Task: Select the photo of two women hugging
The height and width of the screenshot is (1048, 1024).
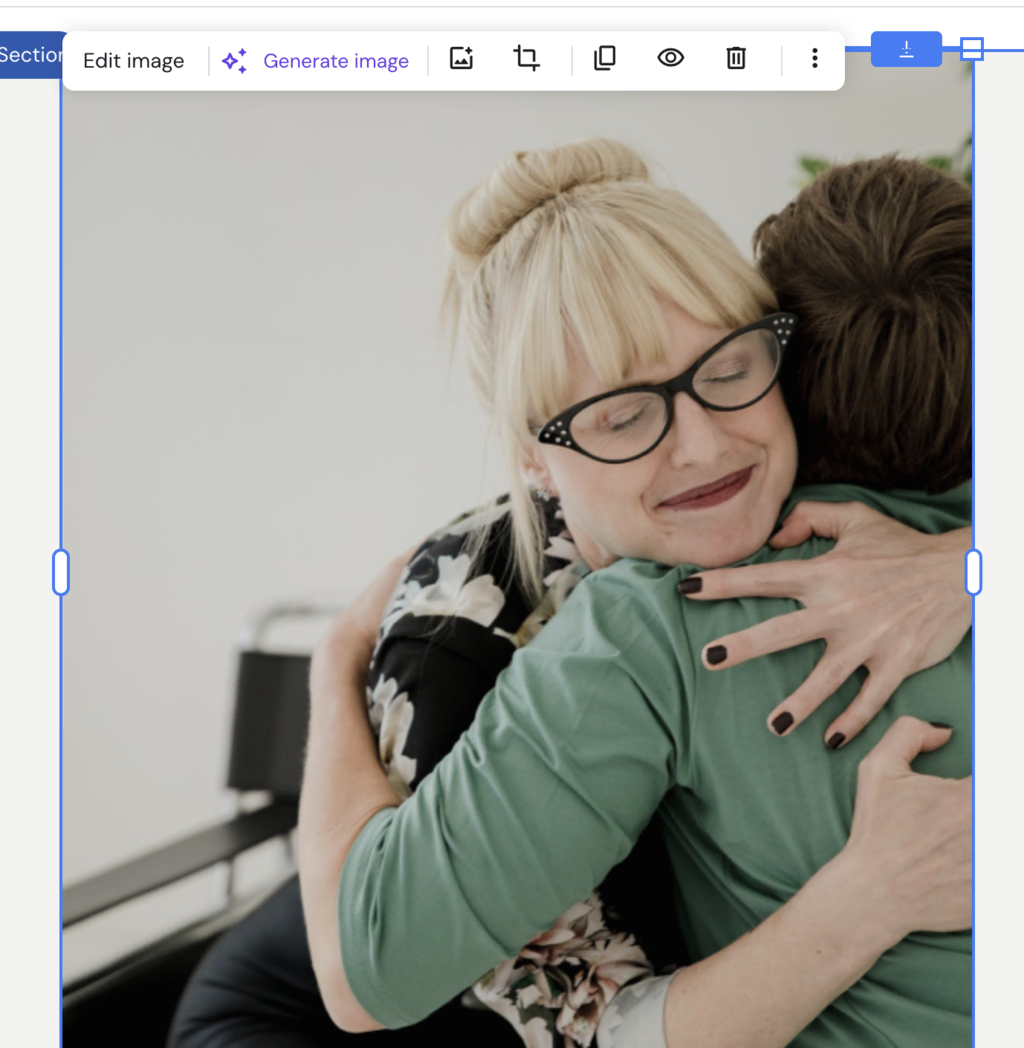Action: [517, 568]
